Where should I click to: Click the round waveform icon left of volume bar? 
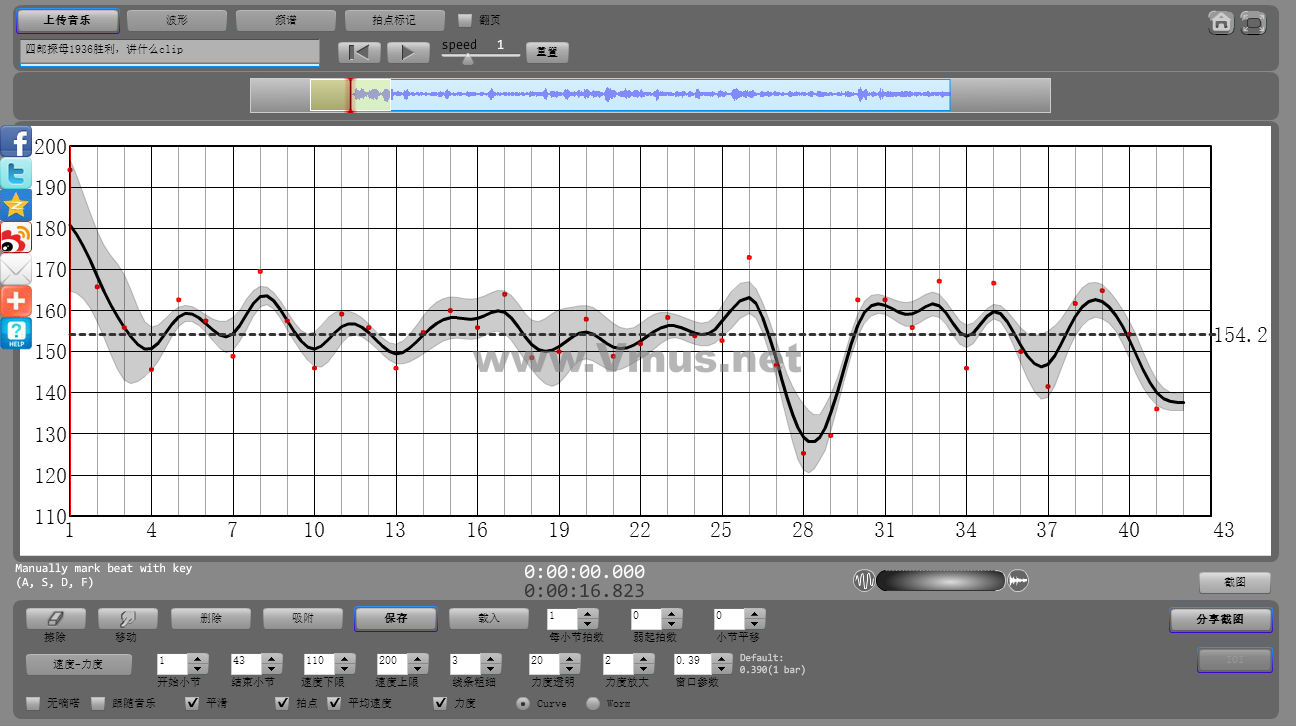click(x=864, y=580)
